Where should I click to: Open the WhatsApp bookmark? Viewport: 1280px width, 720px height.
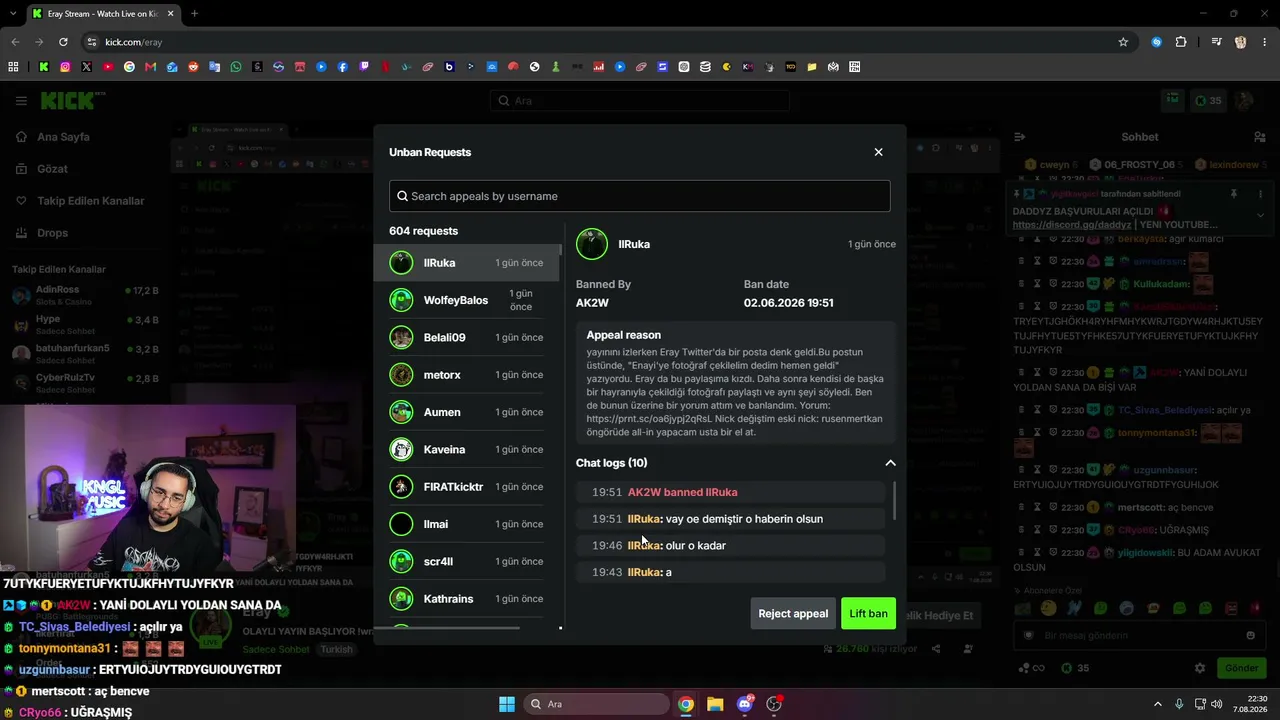click(x=236, y=67)
